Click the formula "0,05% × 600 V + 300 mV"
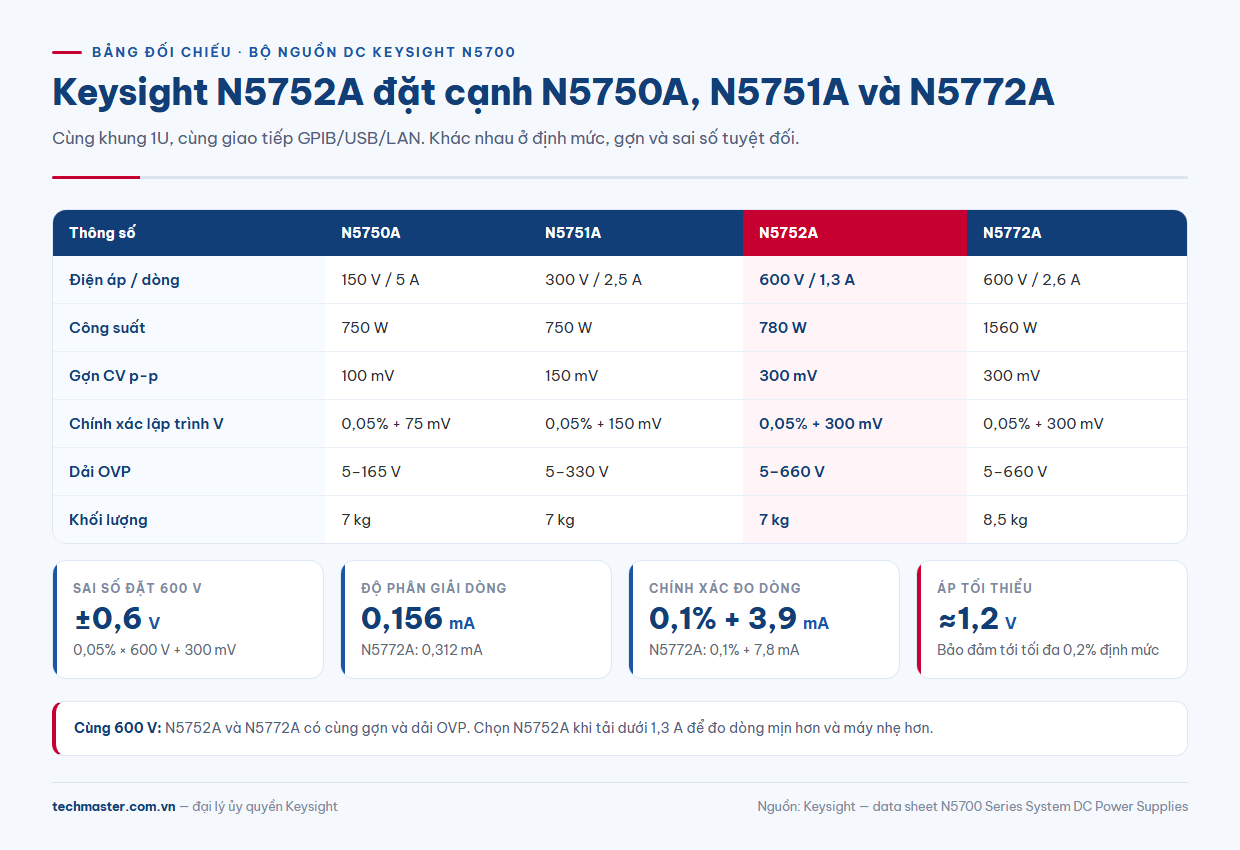 click(x=155, y=650)
